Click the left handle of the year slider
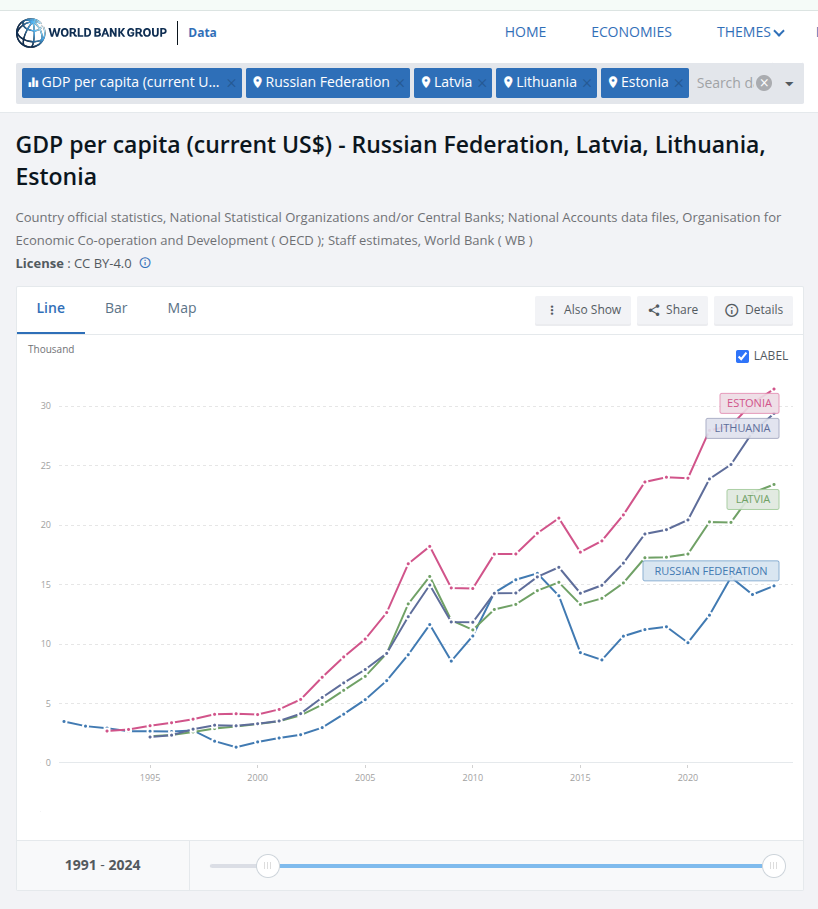Image resolution: width=818 pixels, height=909 pixels. pyautogui.click(x=268, y=865)
